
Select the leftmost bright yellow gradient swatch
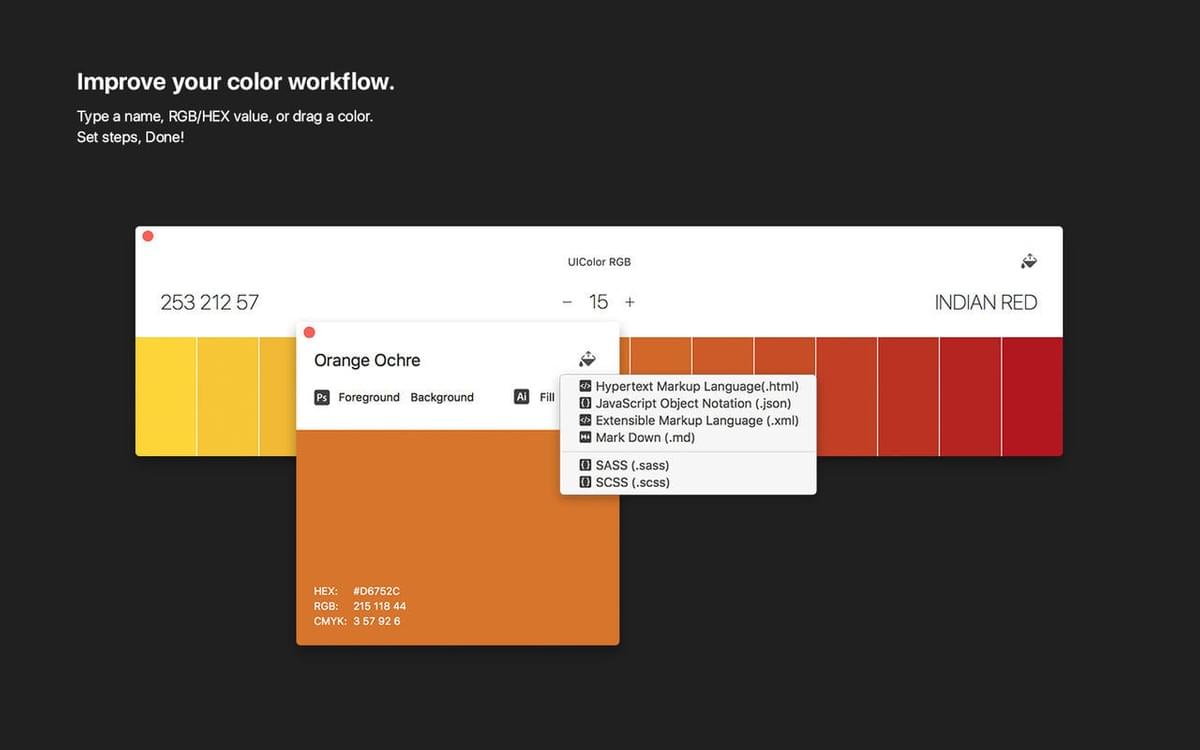pyautogui.click(x=166, y=396)
